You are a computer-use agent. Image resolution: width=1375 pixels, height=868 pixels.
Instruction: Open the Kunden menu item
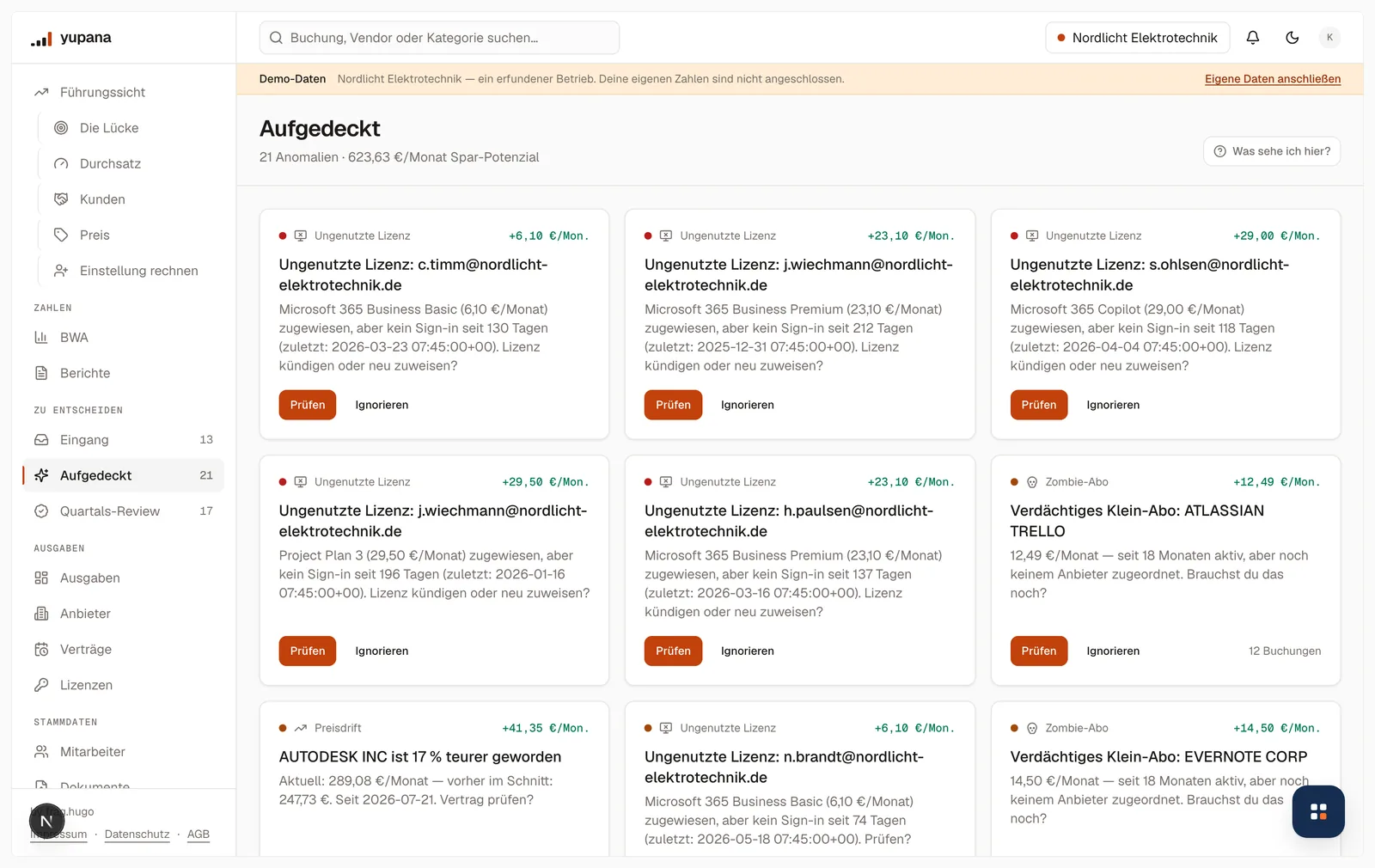(x=131, y=199)
